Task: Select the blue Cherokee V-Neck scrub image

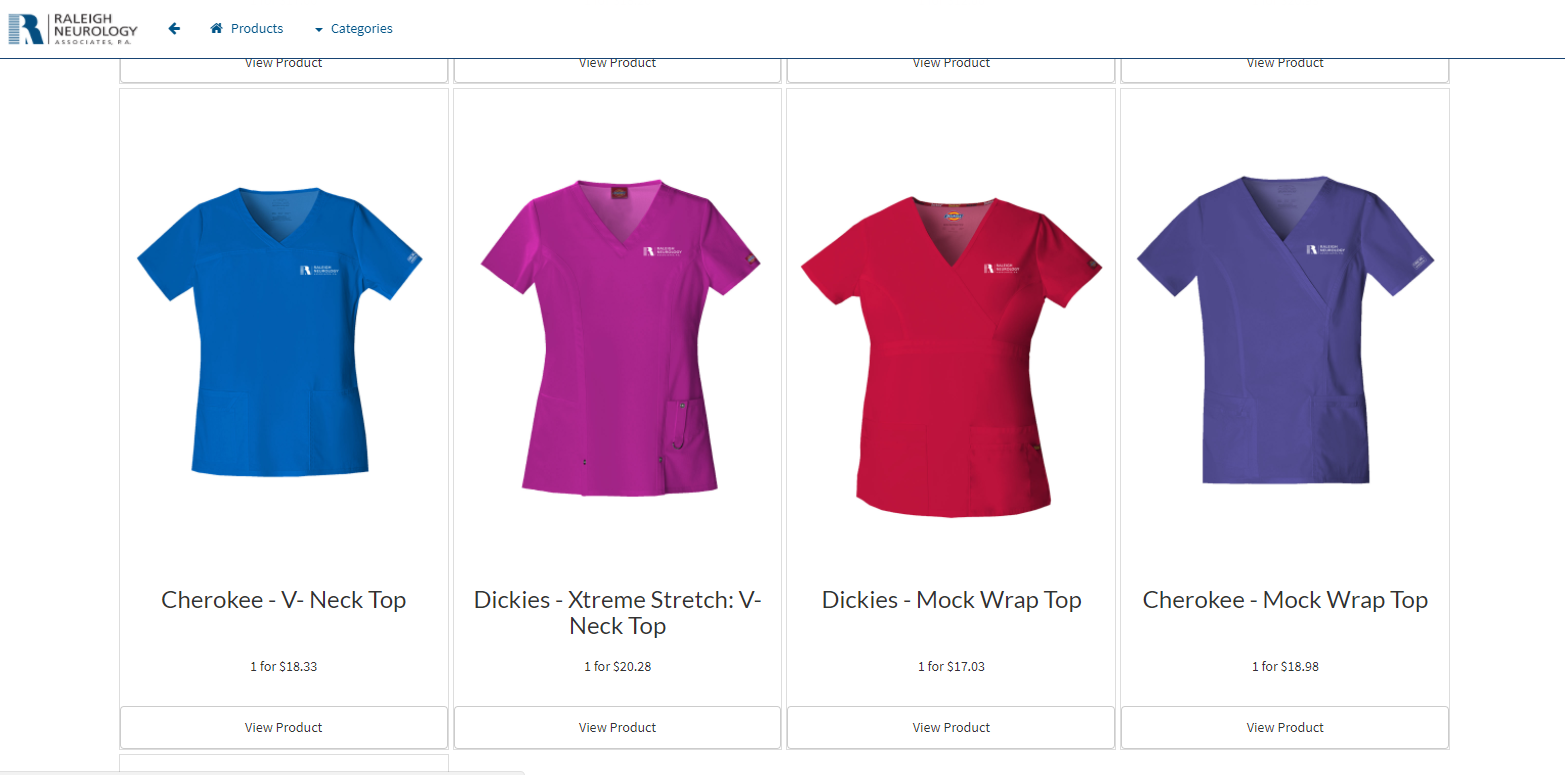Action: [280, 332]
